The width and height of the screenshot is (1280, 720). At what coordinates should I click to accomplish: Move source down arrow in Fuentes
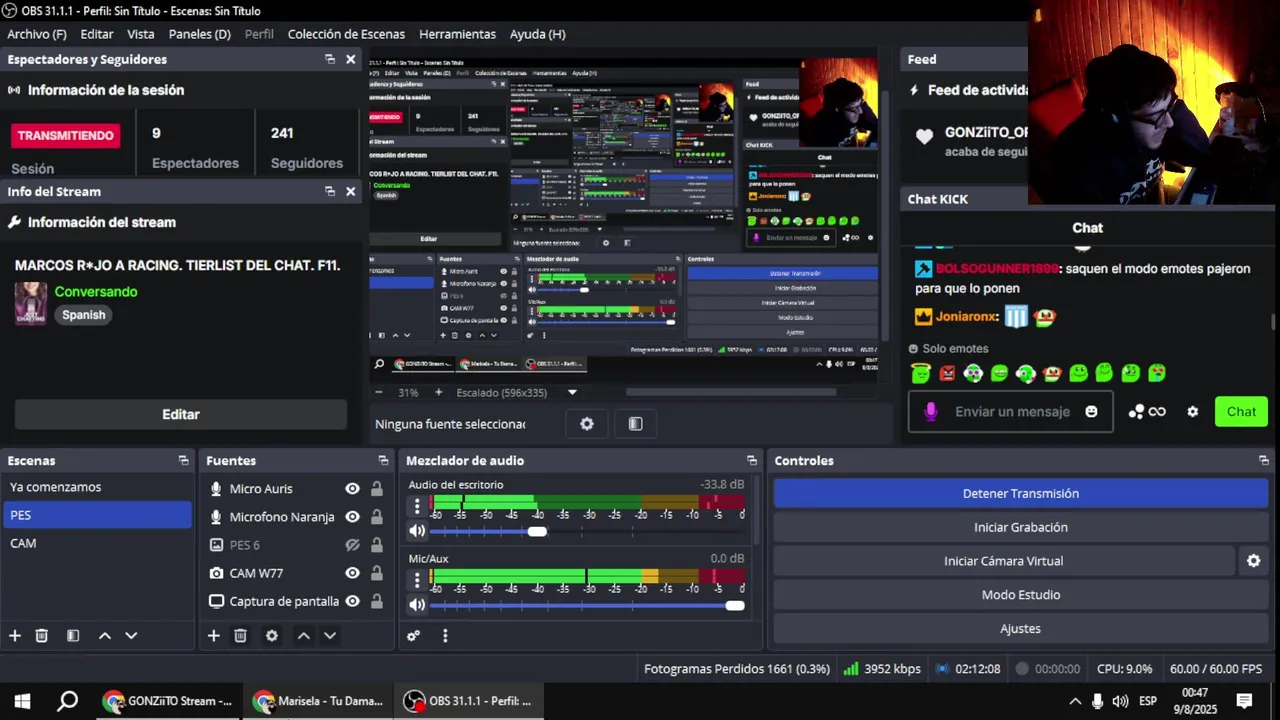pos(330,636)
